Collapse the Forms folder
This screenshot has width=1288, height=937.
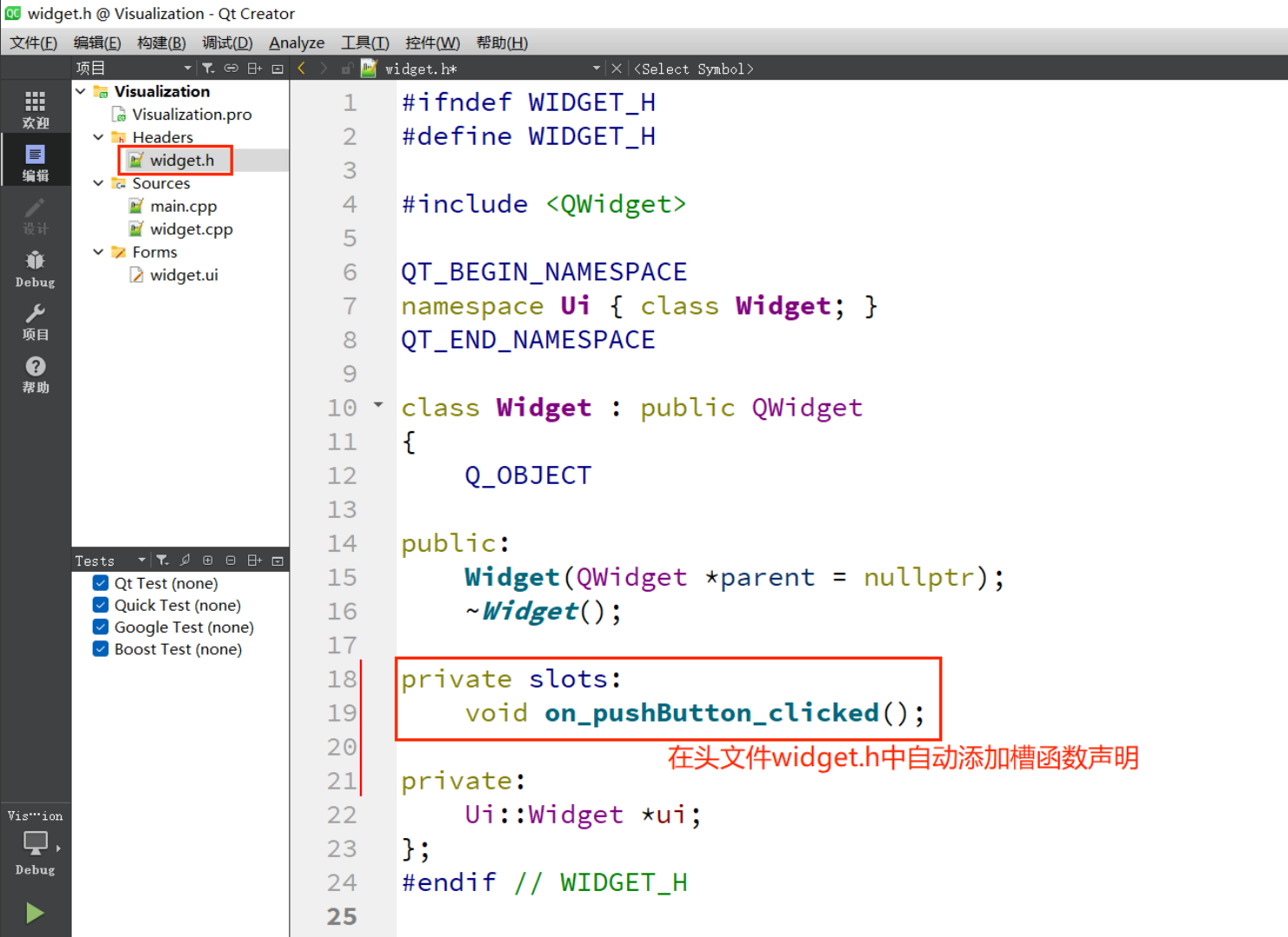(x=98, y=252)
